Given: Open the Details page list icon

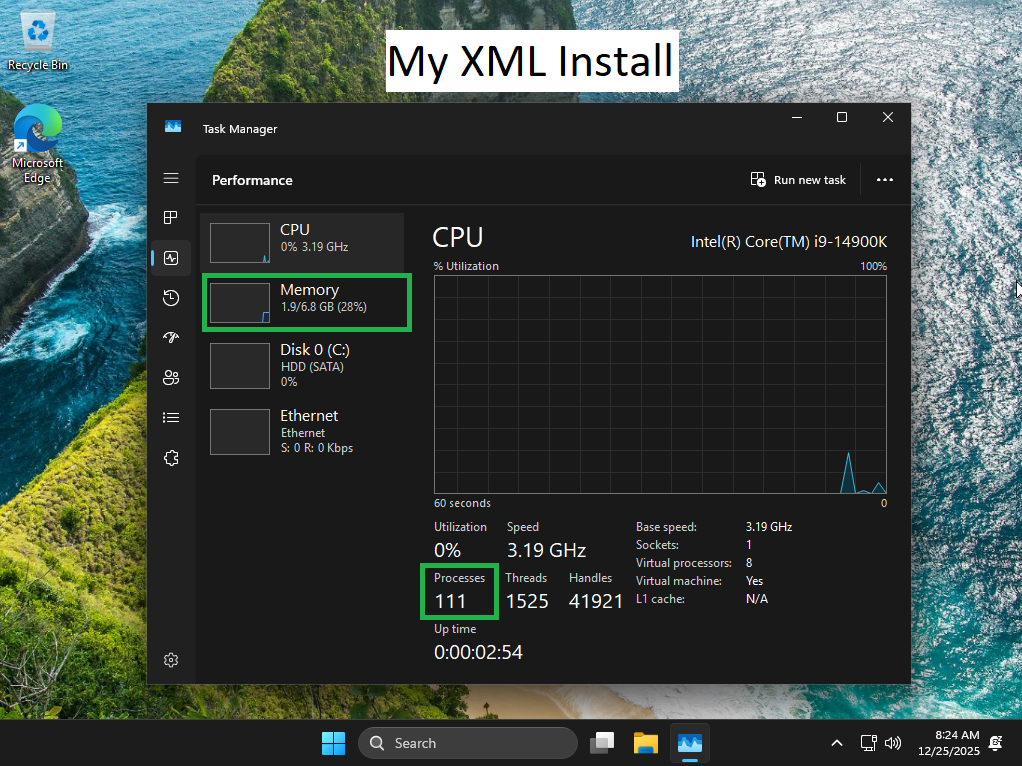Looking at the screenshot, I should coord(171,418).
